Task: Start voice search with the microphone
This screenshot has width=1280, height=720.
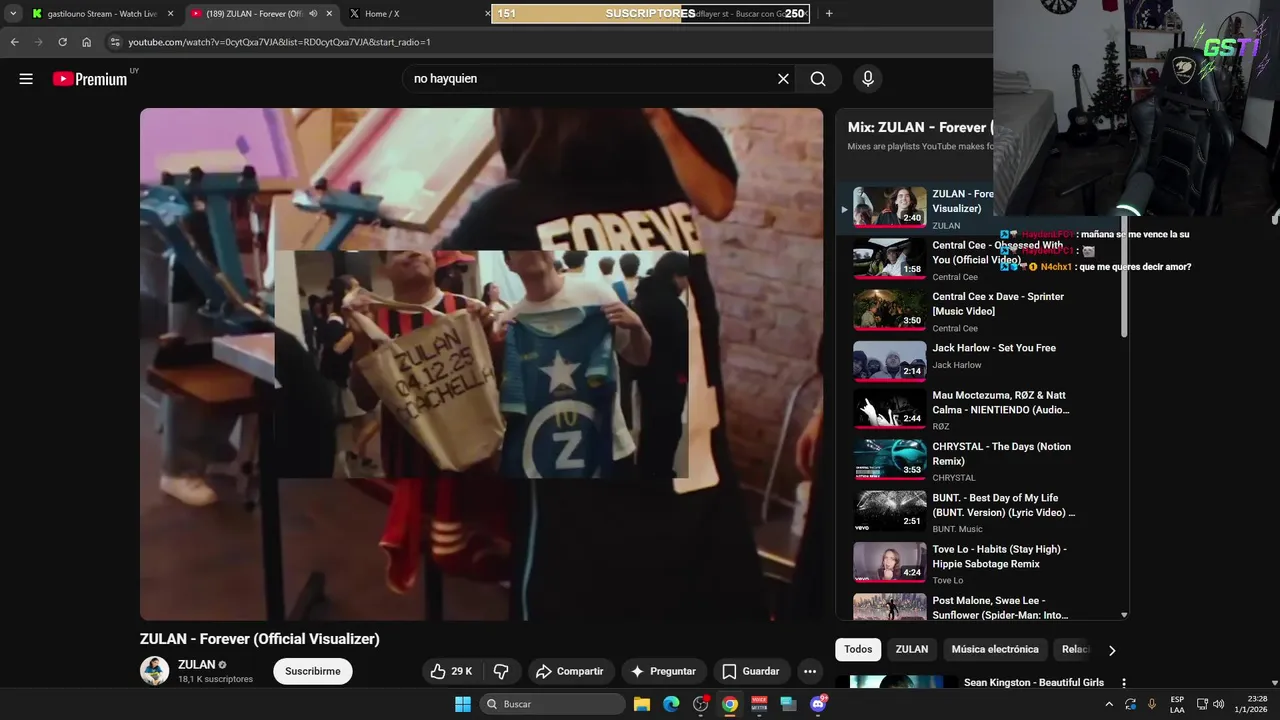Action: 867,79
